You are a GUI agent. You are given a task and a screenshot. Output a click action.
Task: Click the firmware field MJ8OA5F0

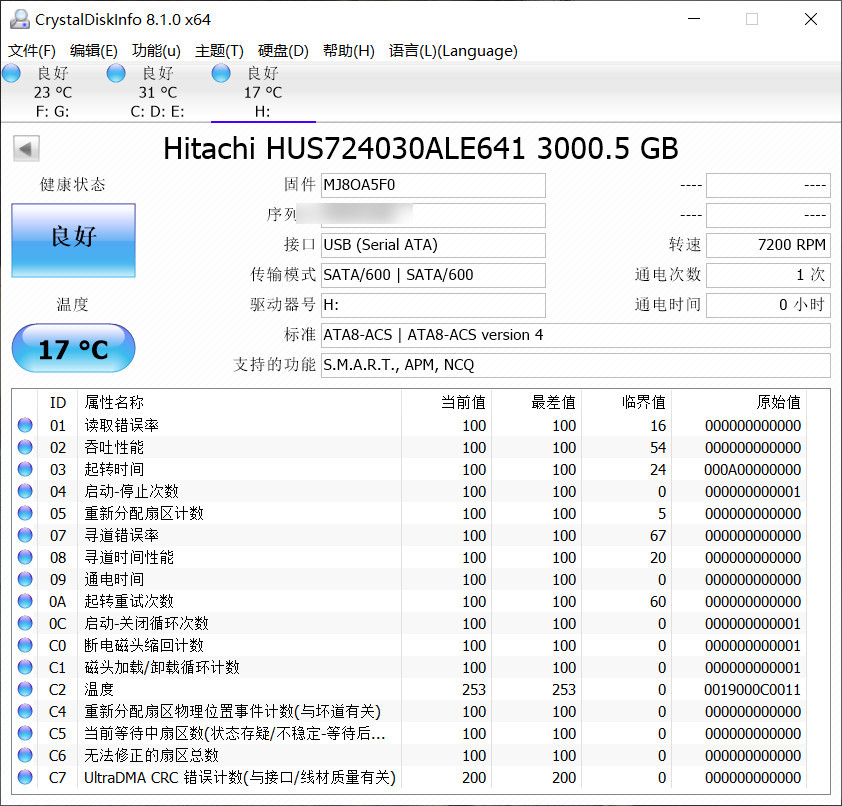(433, 185)
